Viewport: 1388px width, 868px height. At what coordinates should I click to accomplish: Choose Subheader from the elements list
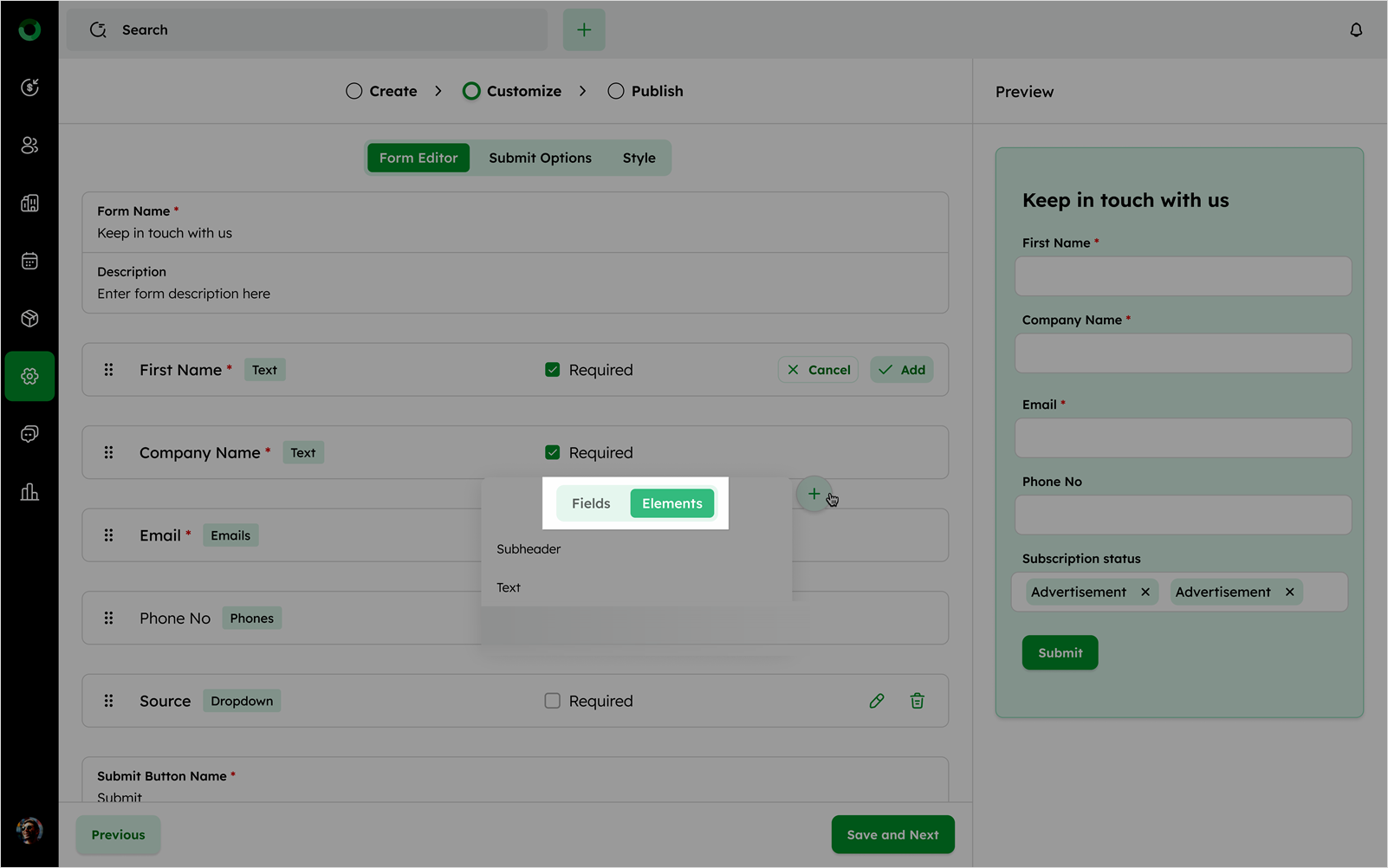pos(529,549)
